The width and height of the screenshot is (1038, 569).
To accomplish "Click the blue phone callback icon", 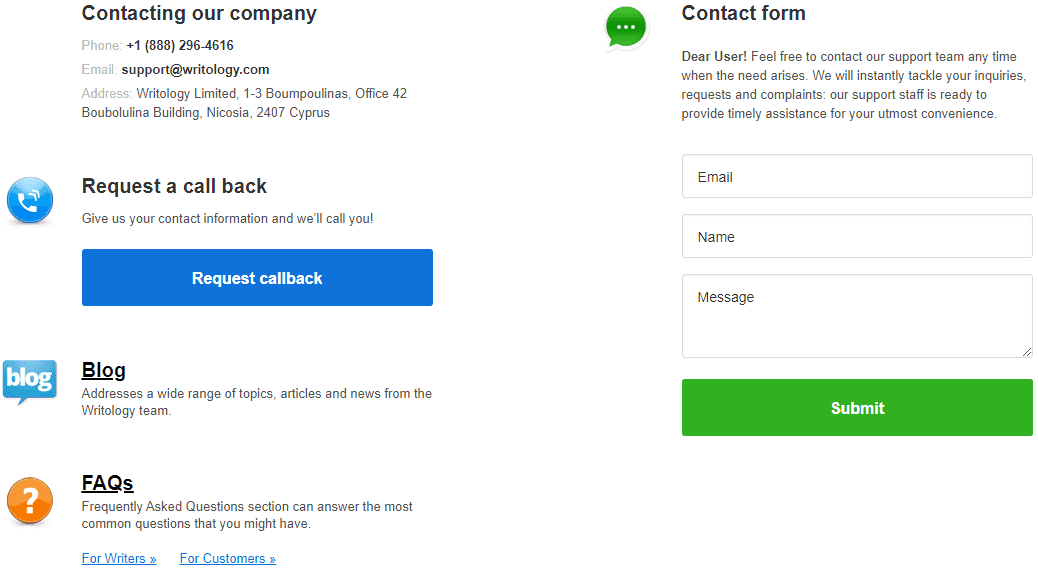I will 30,200.
